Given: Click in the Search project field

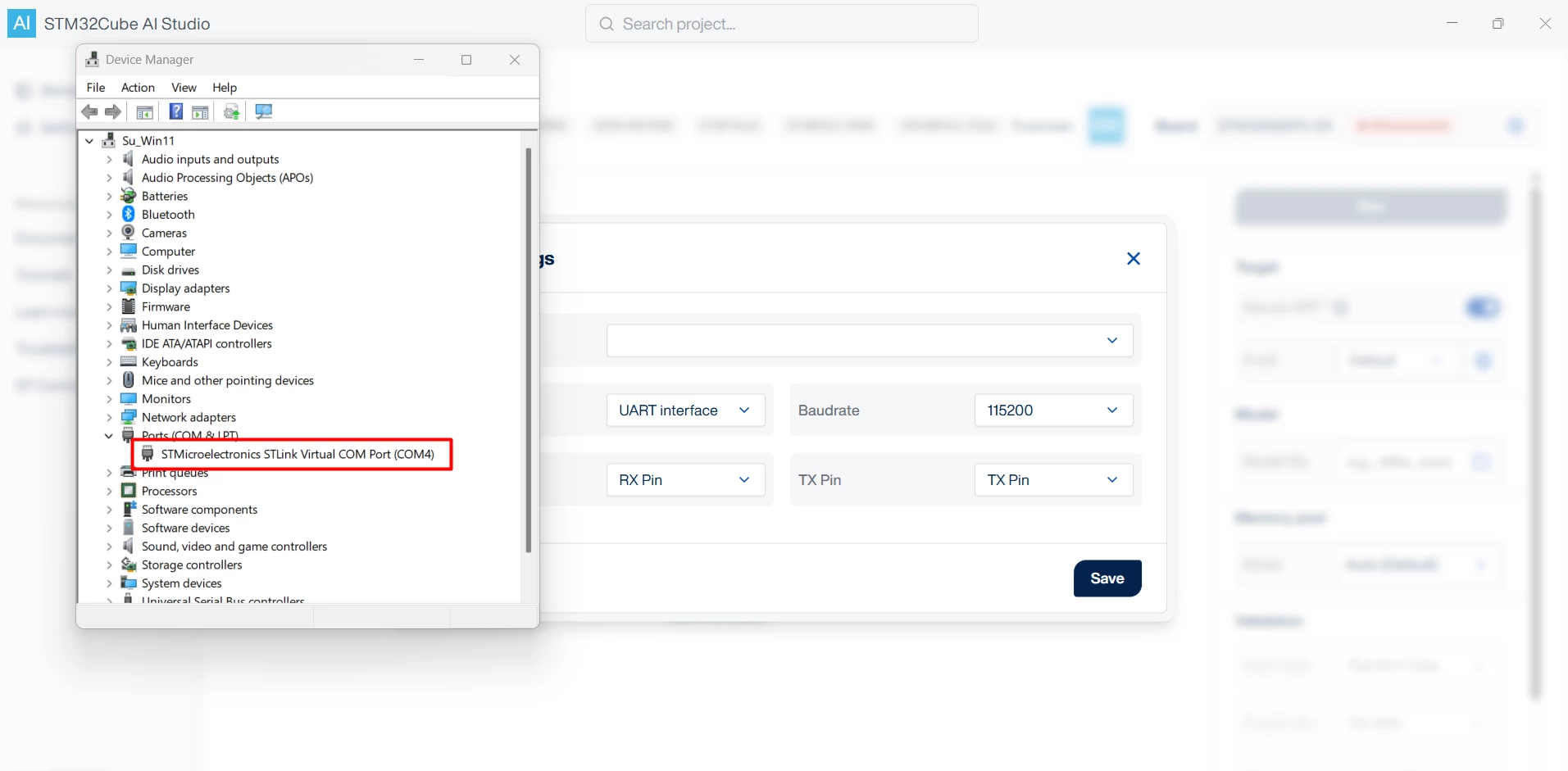Looking at the screenshot, I should pos(782,24).
